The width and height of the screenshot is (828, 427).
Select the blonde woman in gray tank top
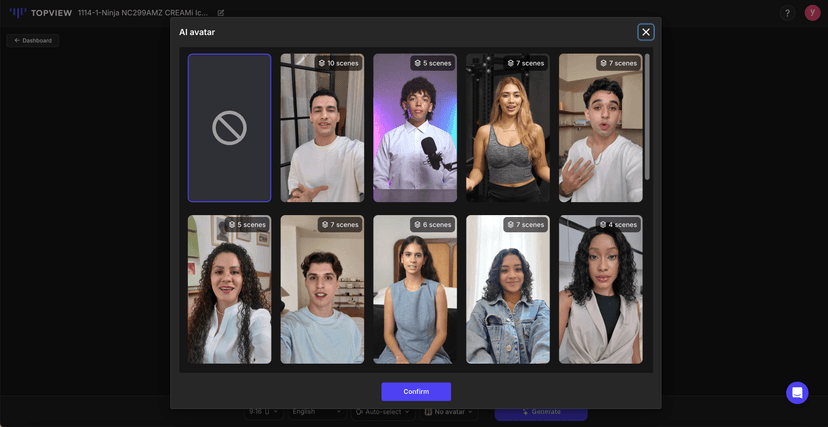click(x=508, y=128)
